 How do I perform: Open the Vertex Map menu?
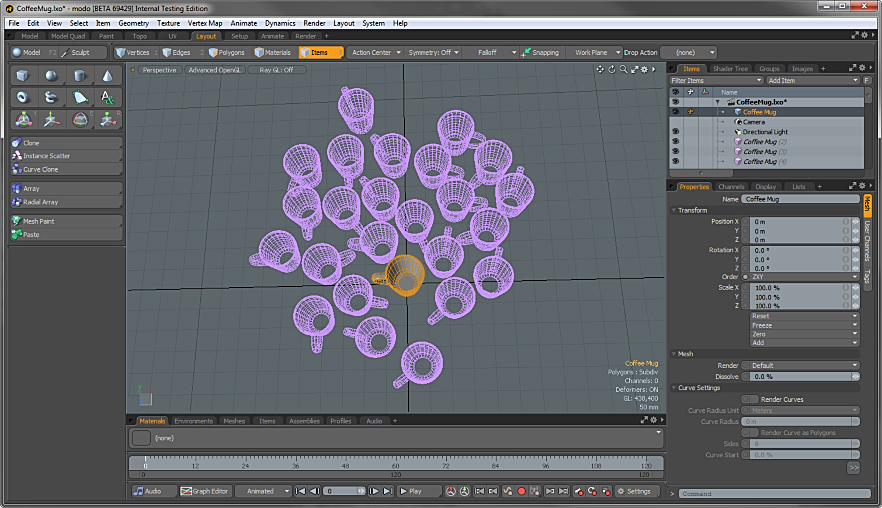[205, 23]
